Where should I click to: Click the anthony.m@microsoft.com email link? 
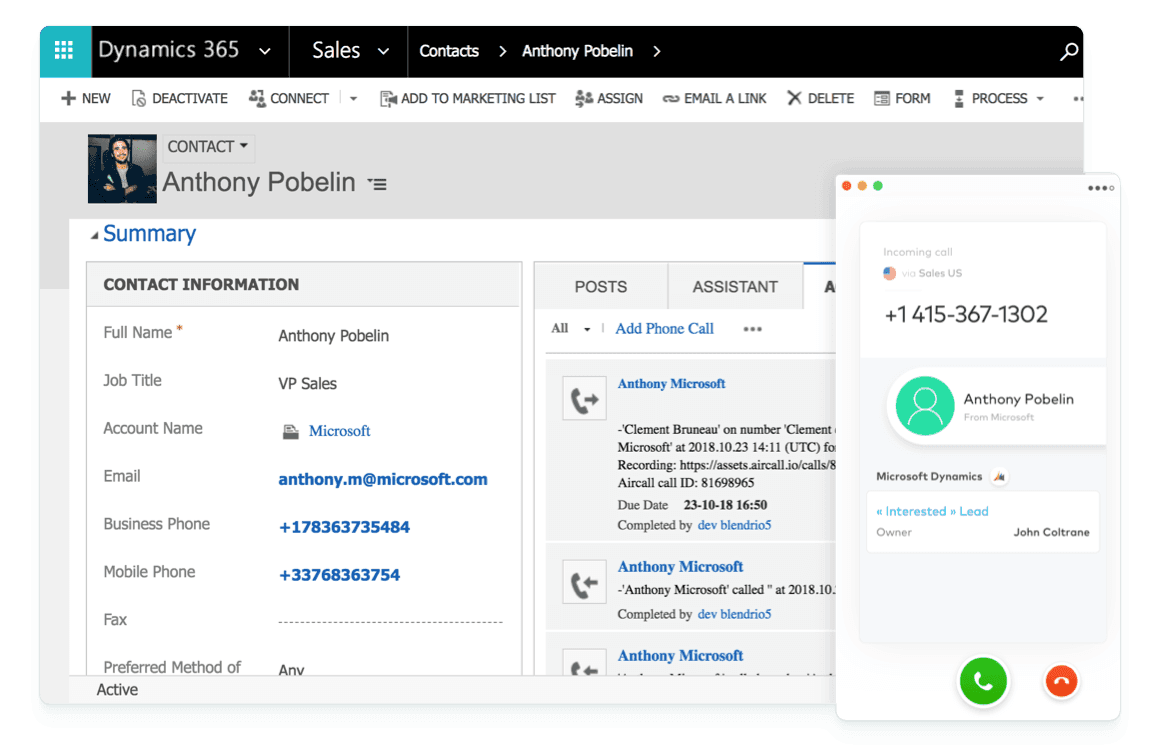382,479
